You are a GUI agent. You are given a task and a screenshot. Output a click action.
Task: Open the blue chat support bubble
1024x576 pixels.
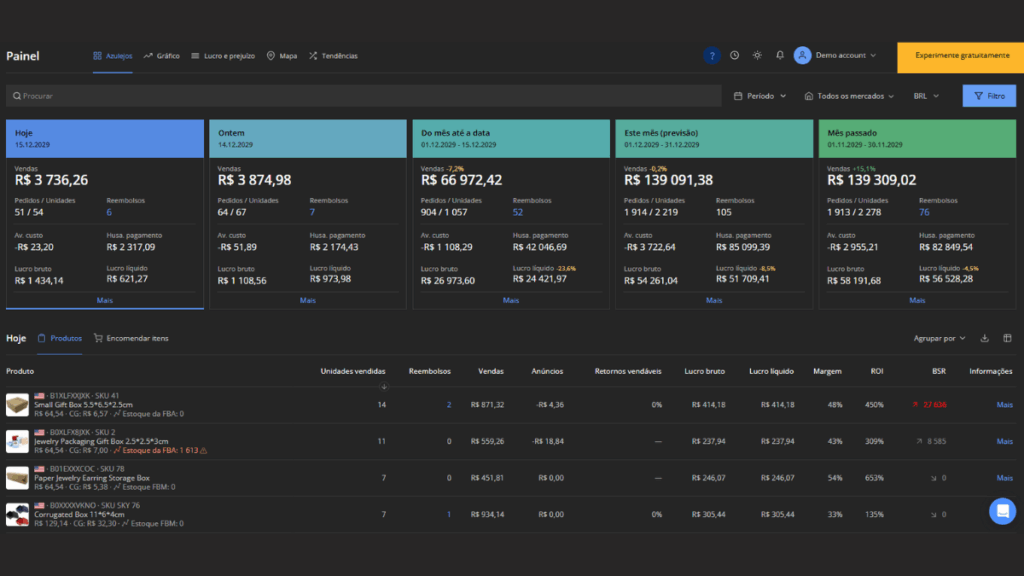click(x=1002, y=510)
